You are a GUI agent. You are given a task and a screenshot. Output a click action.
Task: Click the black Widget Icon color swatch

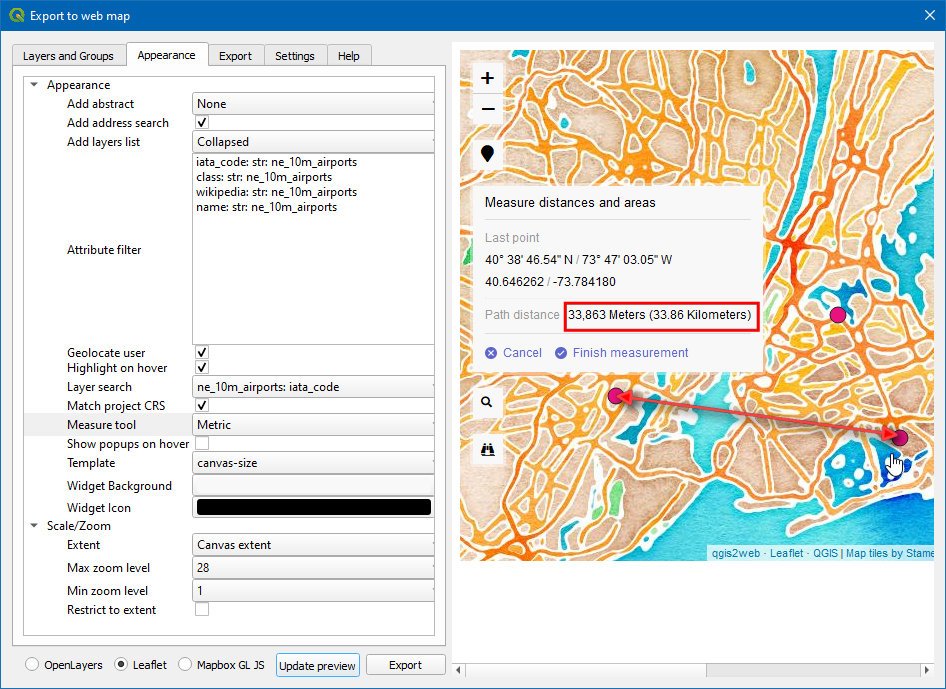313,507
